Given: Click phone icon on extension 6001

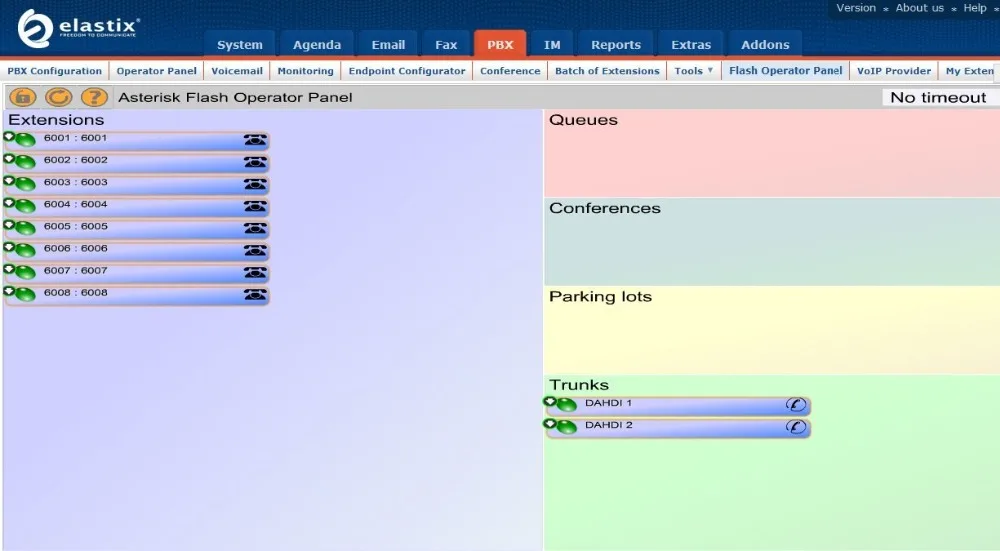Looking at the screenshot, I should point(255,140).
